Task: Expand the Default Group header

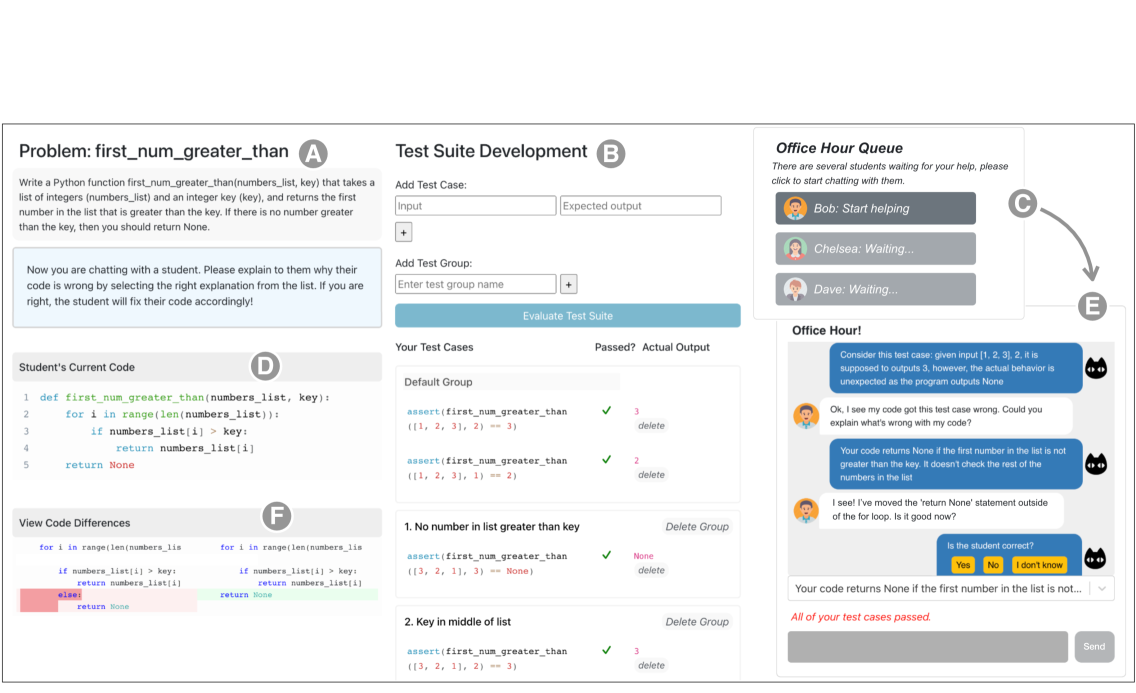Action: 510,382
